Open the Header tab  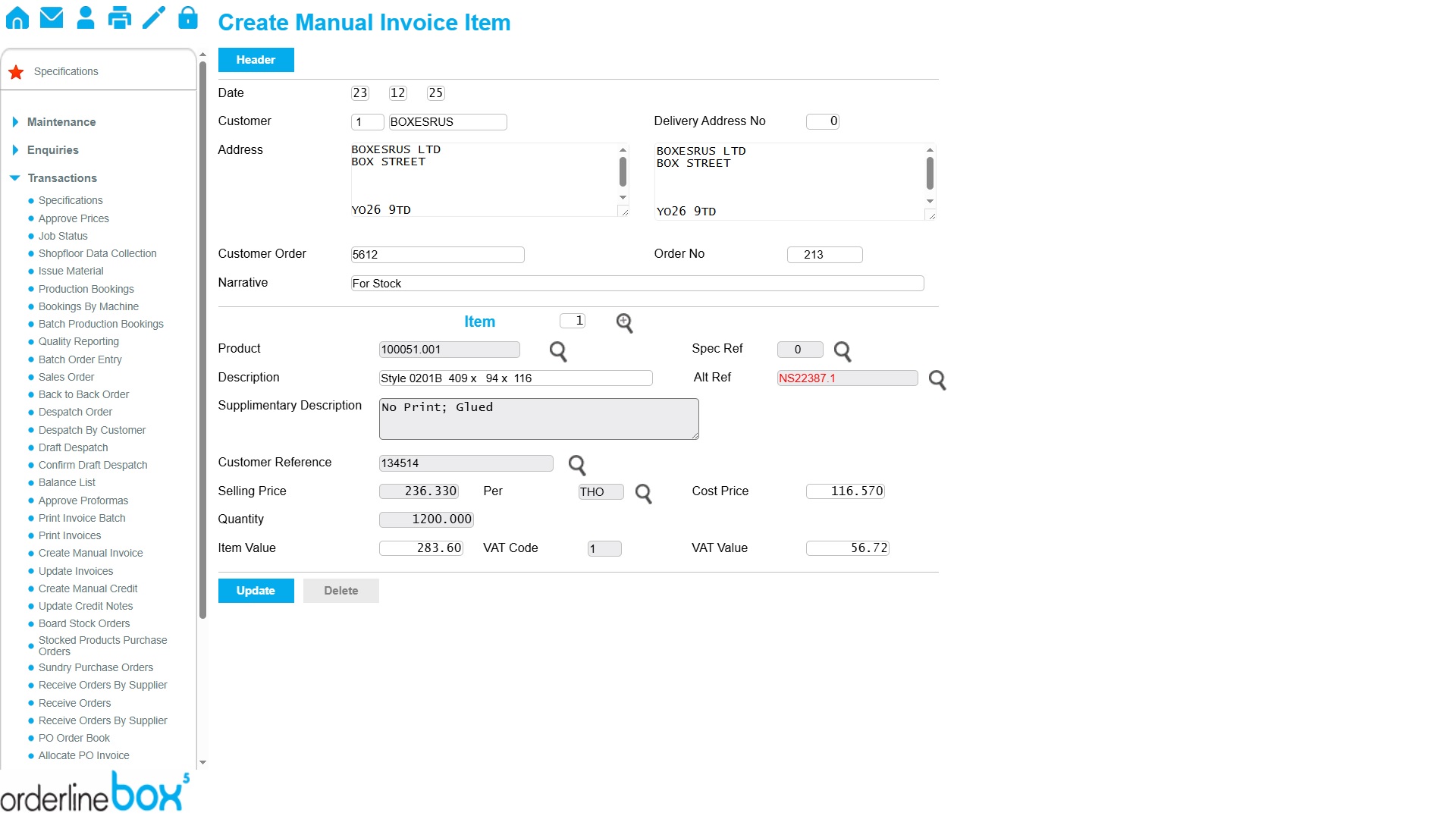tap(256, 60)
